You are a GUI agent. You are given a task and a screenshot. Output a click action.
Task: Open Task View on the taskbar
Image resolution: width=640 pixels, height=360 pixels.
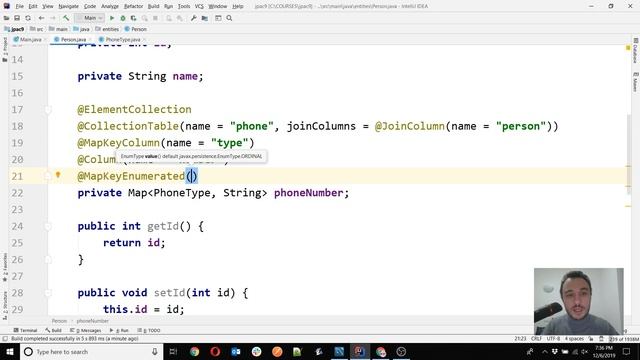[173, 351]
